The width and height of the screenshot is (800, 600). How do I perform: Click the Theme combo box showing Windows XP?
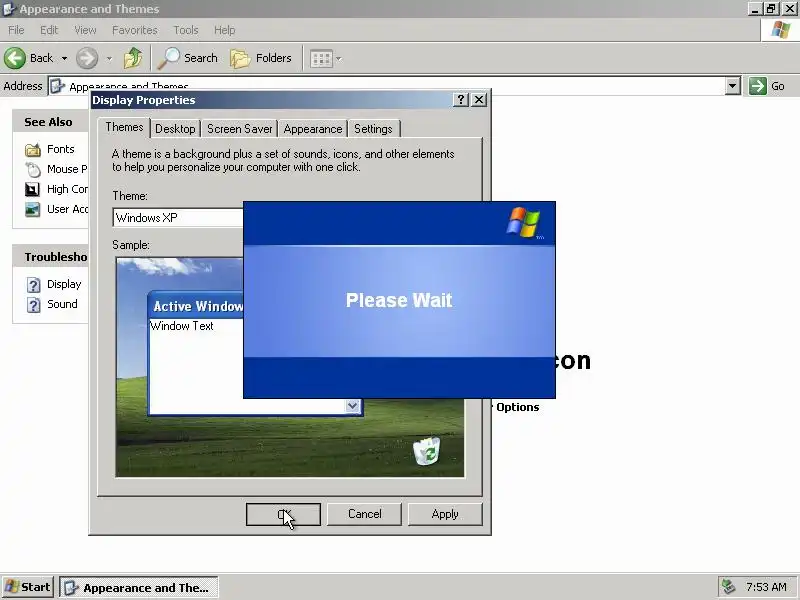(178, 218)
